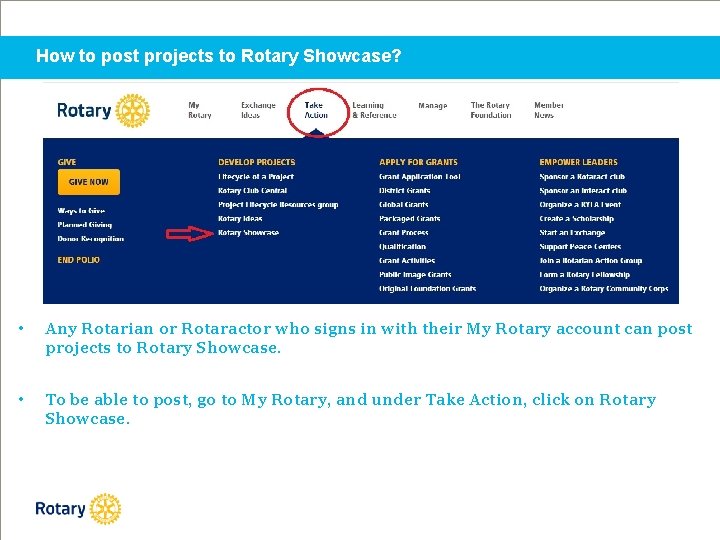This screenshot has height=540, width=720.
Task: Open the Packaged Grants link
Action: pos(410,219)
